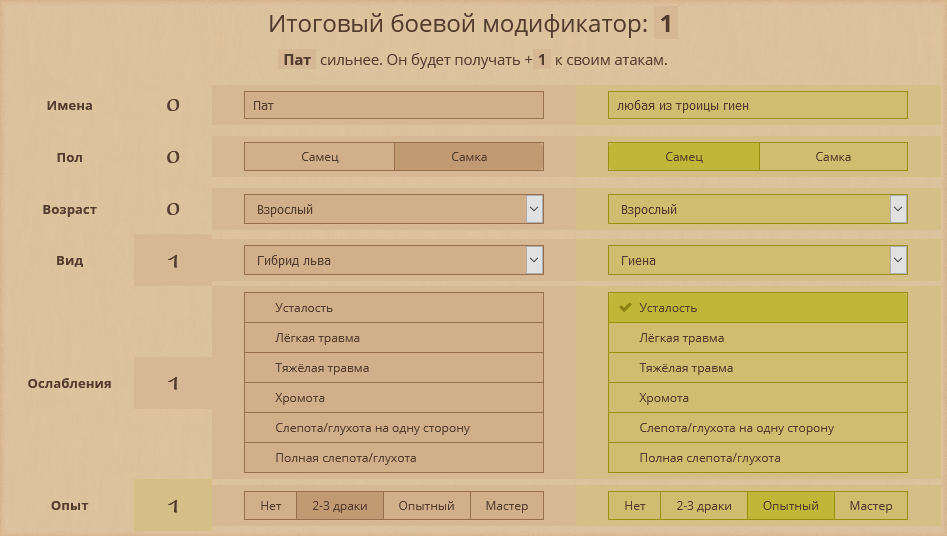Open the left Вид dropdown showing Гибрид льва

[394, 260]
